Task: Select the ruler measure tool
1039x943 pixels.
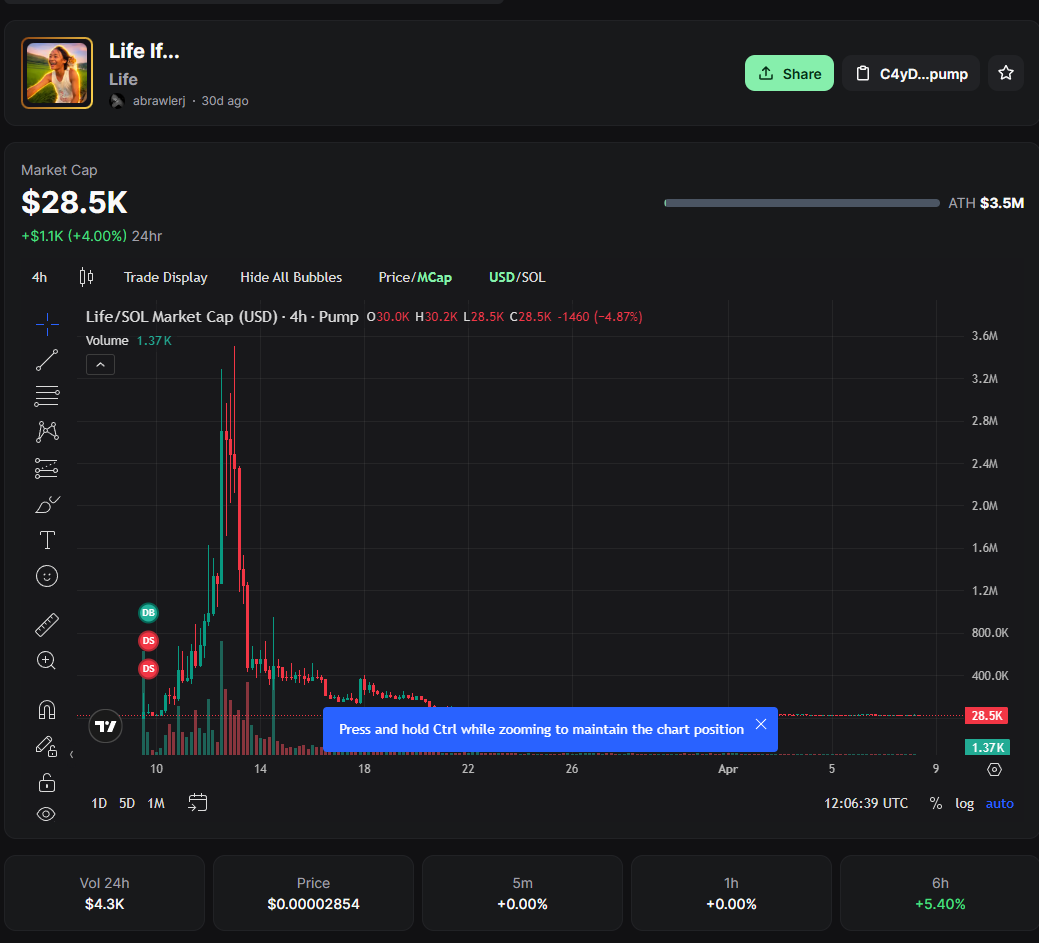Action: pos(47,625)
